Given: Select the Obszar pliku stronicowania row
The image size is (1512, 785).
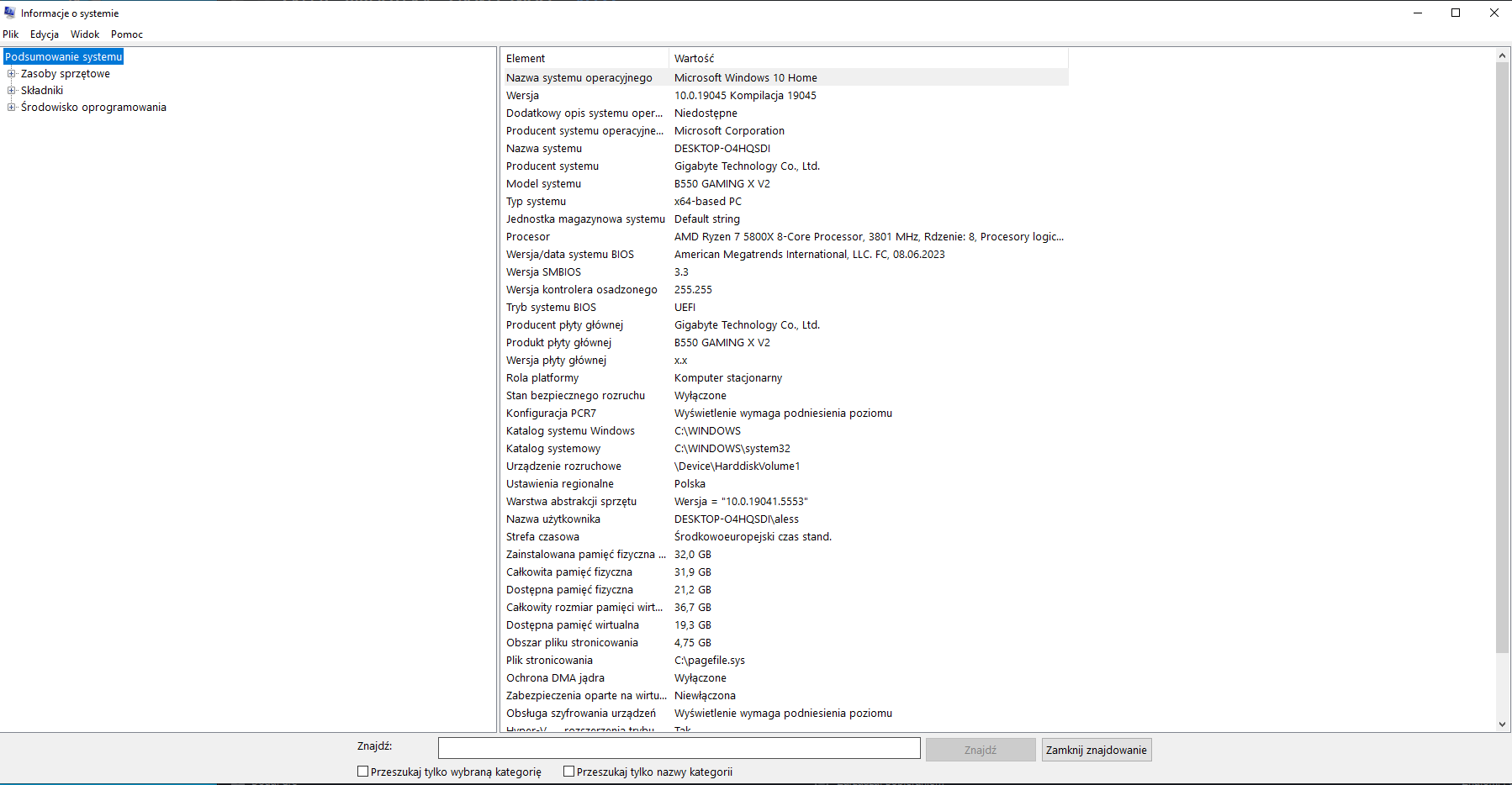Looking at the screenshot, I should click(785, 642).
